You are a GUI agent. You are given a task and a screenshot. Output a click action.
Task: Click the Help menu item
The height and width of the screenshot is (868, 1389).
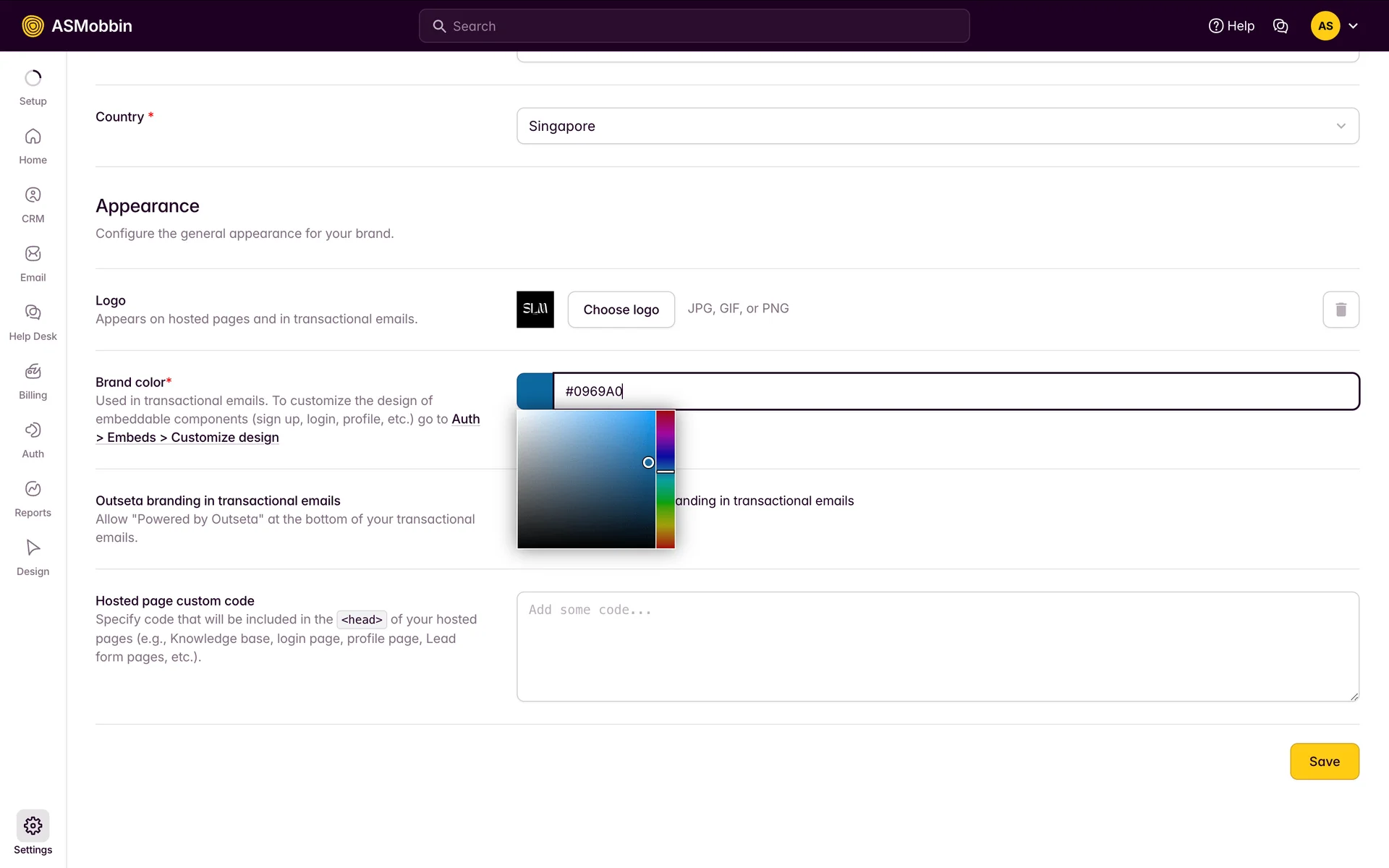point(1231,26)
